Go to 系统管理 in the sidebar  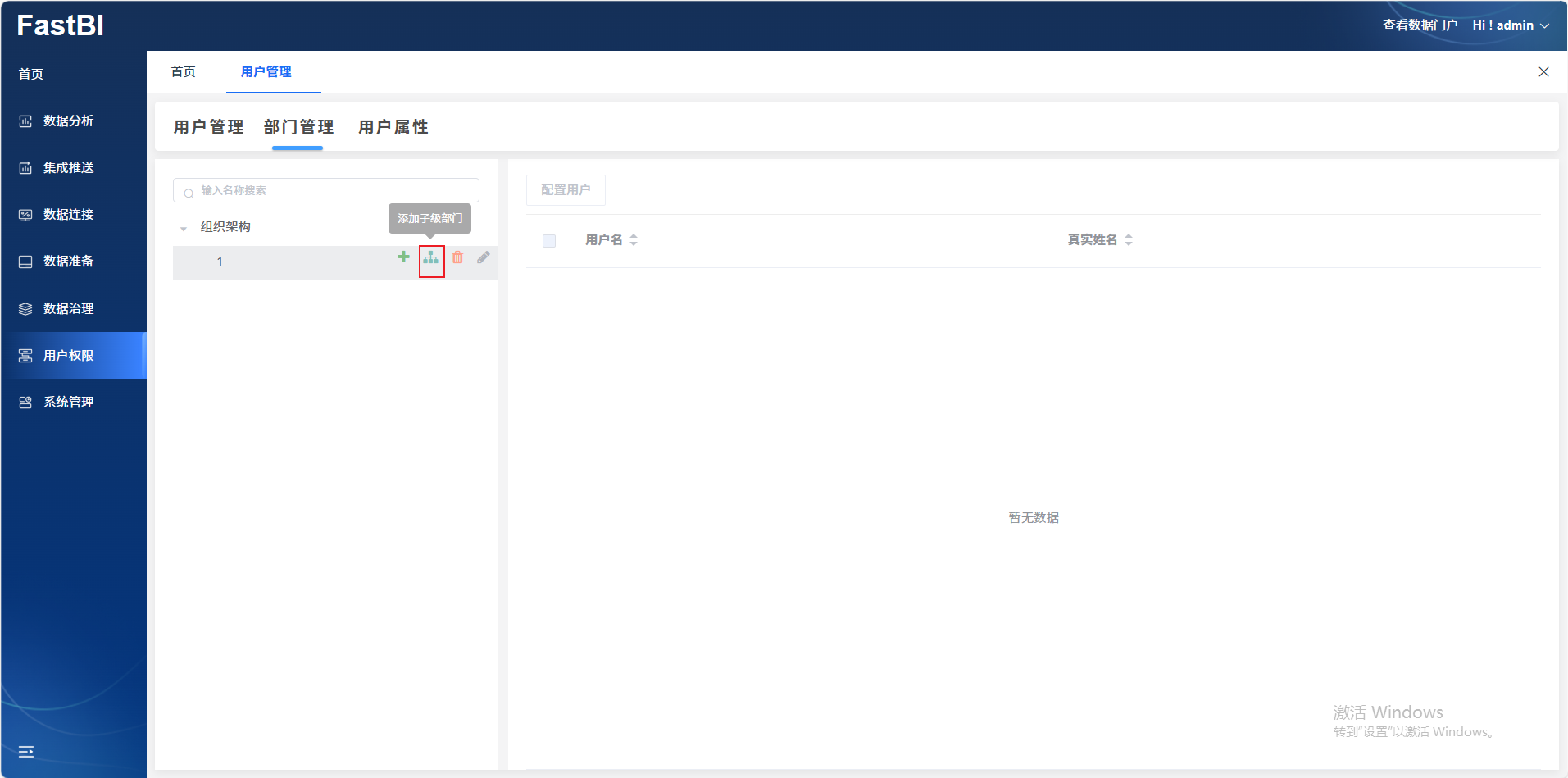click(68, 403)
